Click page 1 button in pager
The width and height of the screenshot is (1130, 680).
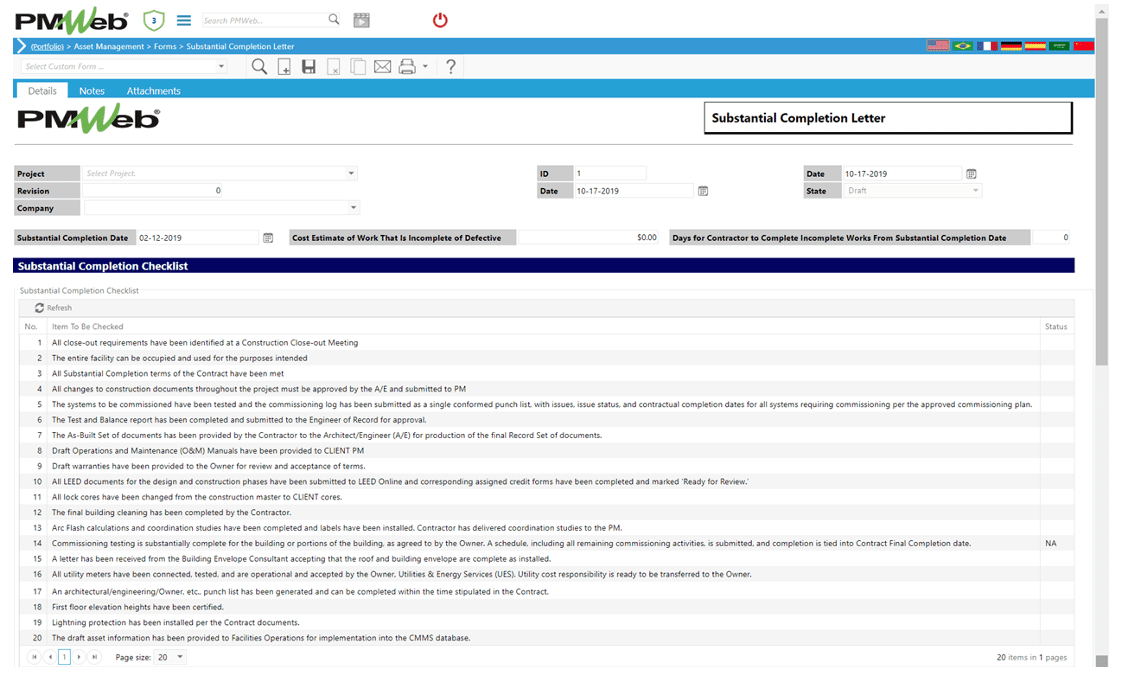coord(64,657)
